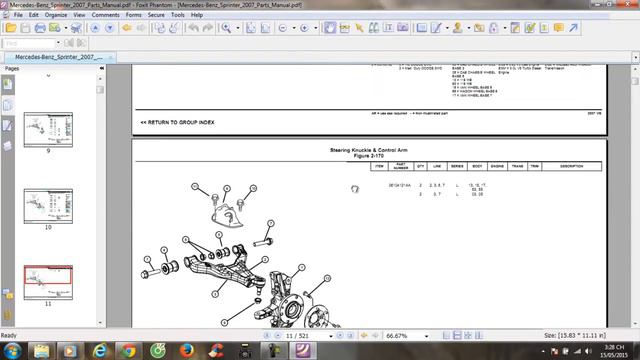Open the File menu
The height and width of the screenshot is (360, 640).
(18, 15)
